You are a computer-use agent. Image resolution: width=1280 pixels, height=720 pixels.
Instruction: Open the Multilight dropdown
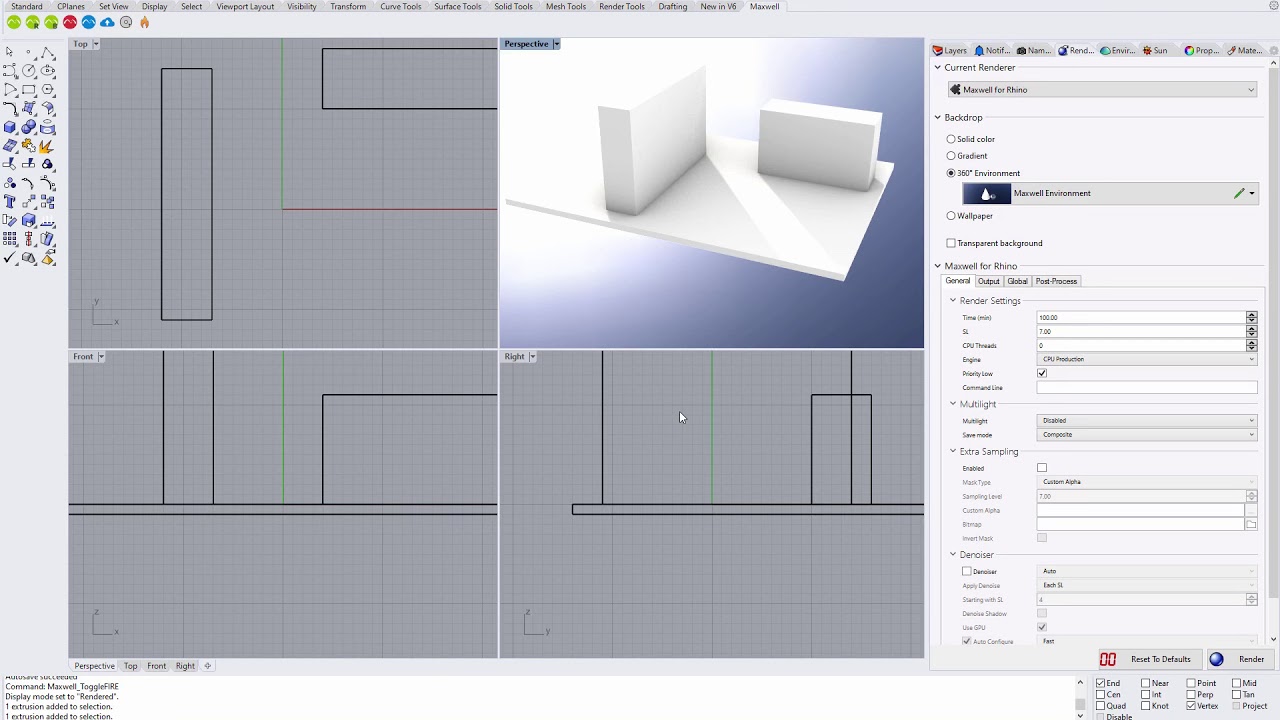[x=1147, y=421]
